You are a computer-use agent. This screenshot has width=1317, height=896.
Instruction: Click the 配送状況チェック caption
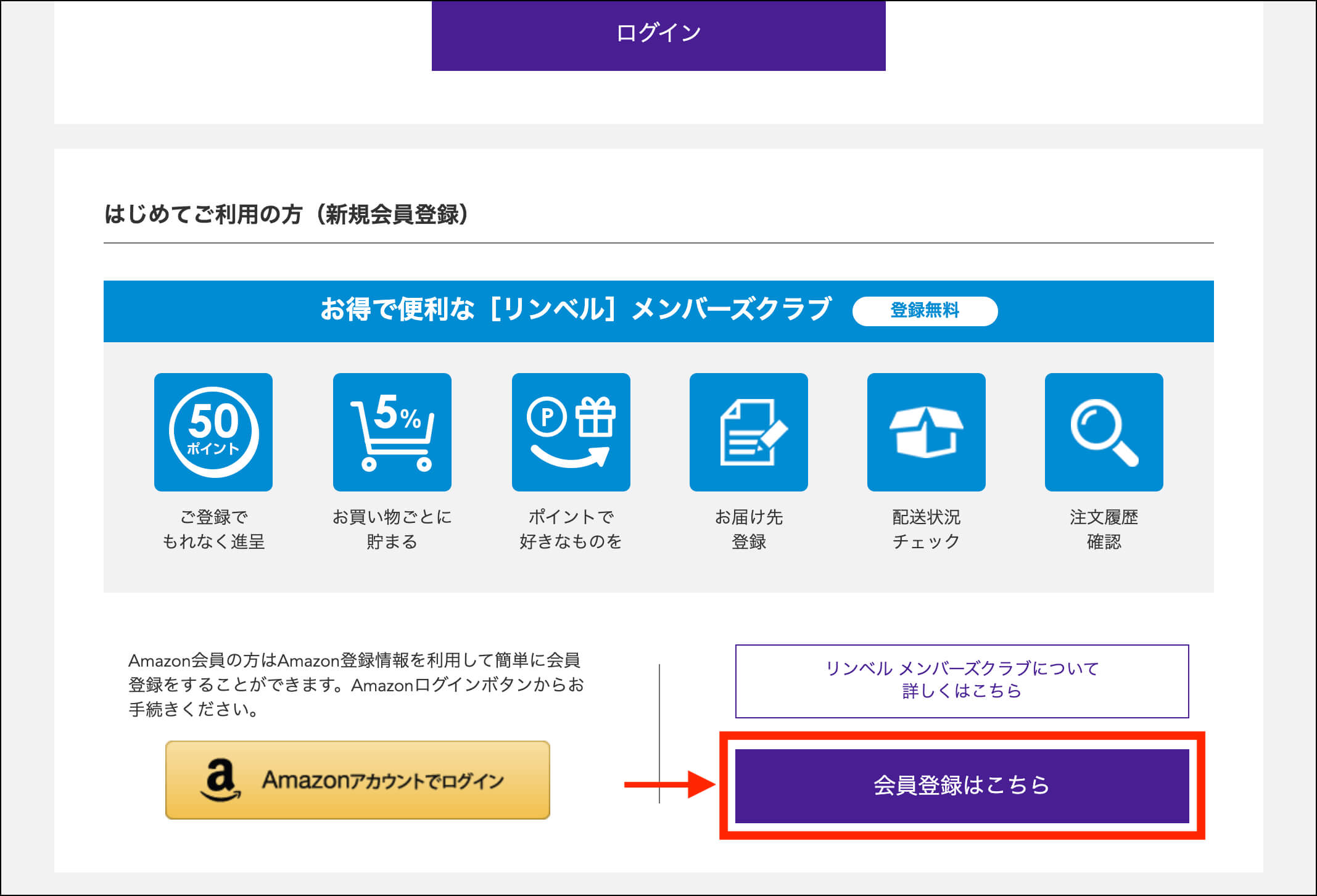927,529
